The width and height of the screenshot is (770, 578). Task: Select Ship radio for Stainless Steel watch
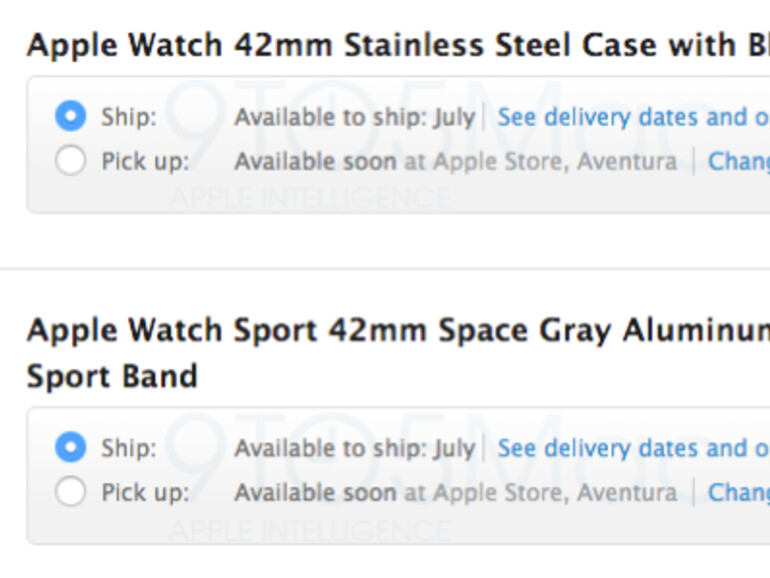(70, 117)
